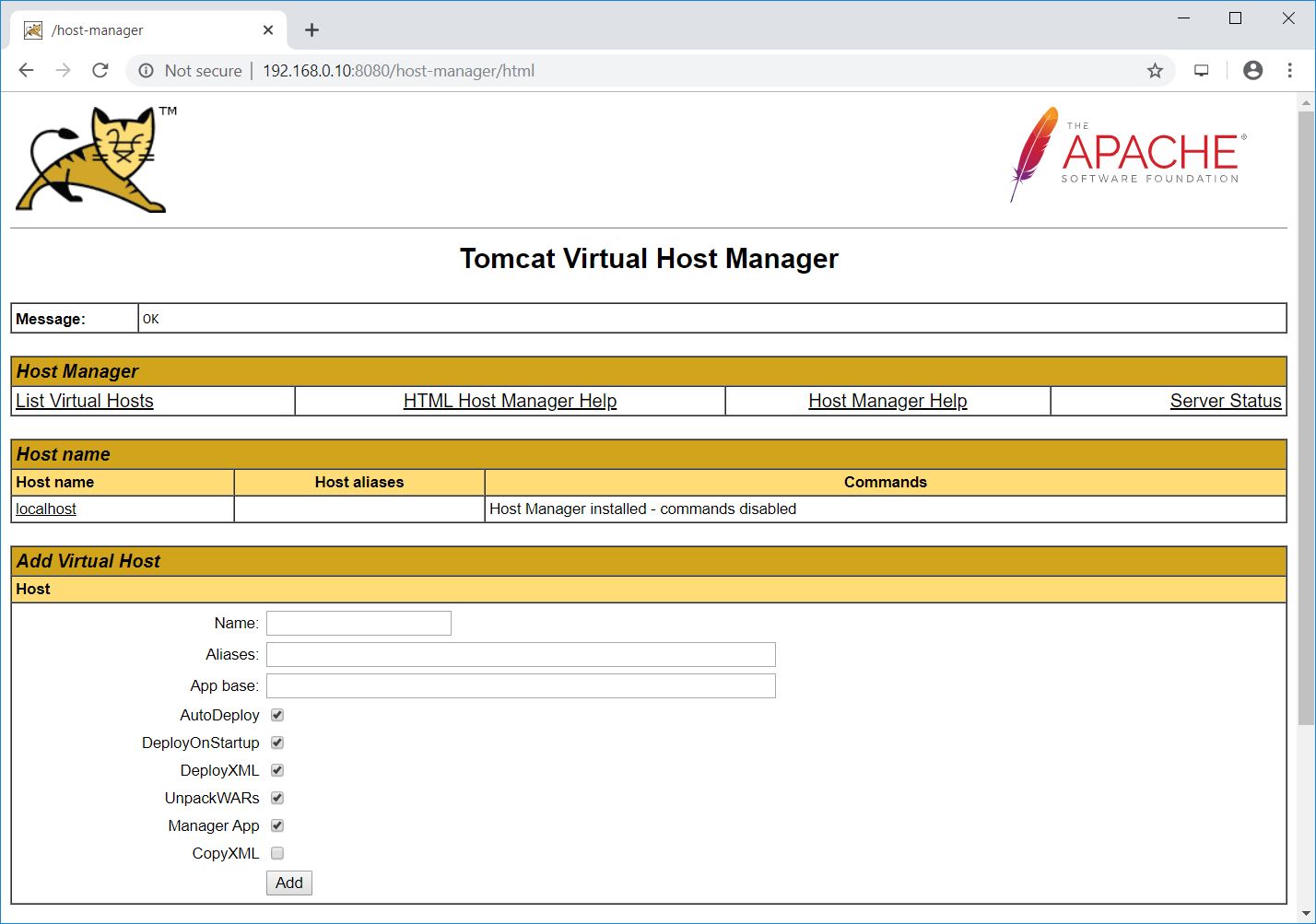
Task: Reload the host-manager page
Action: (x=100, y=70)
